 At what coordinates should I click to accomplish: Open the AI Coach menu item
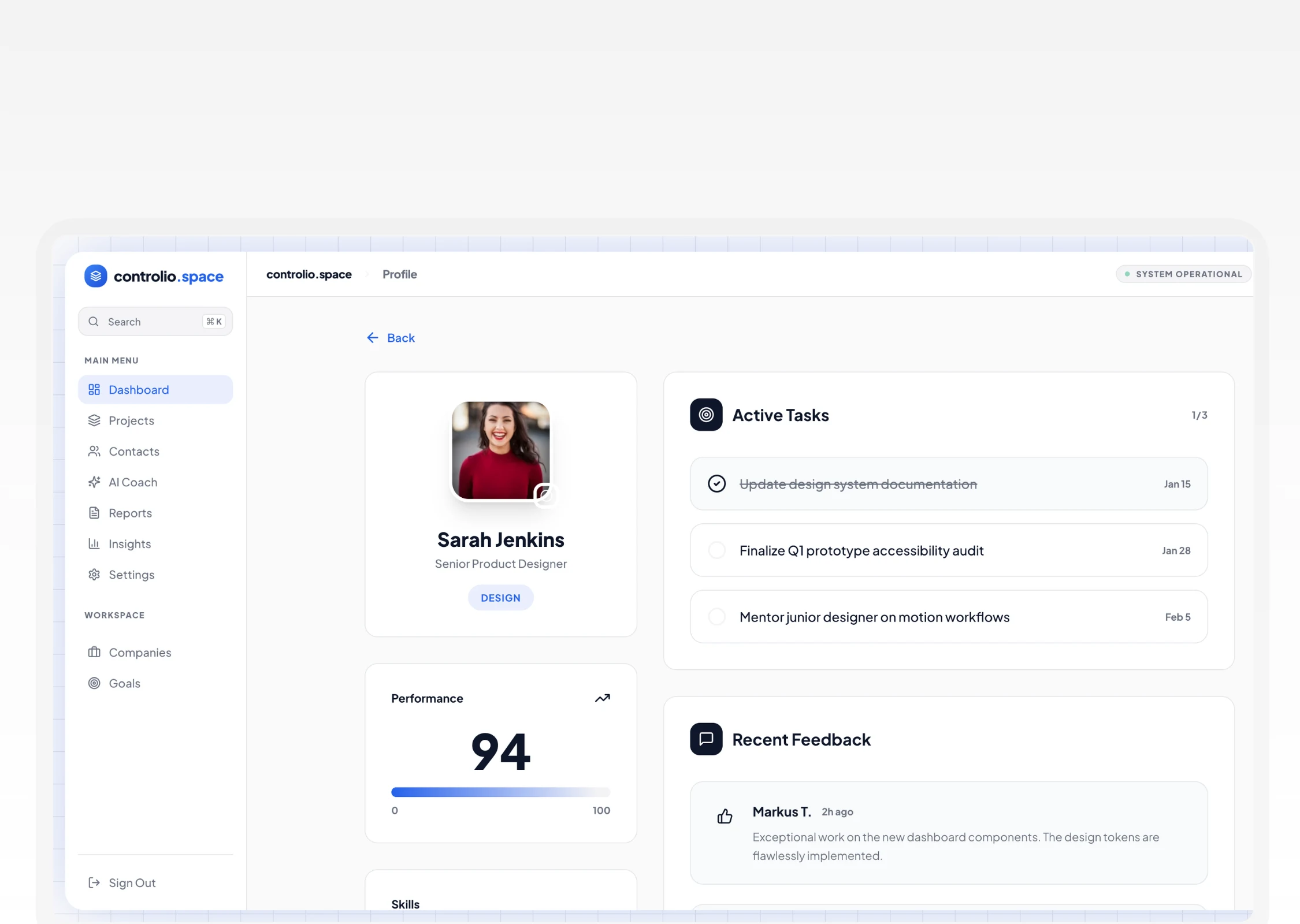click(x=132, y=482)
